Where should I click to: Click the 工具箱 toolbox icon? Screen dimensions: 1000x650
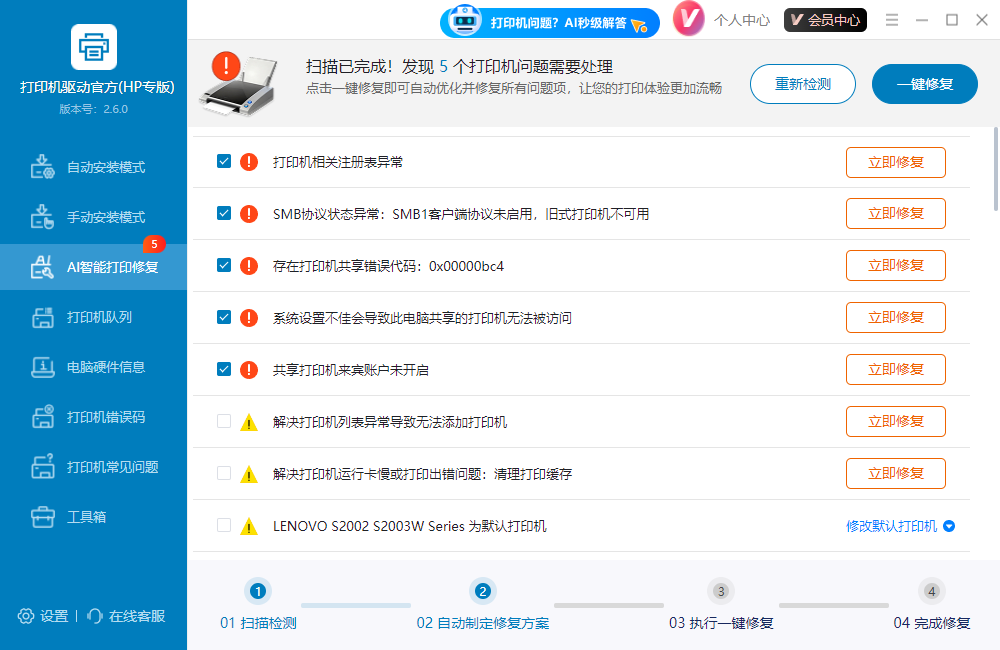click(42, 517)
